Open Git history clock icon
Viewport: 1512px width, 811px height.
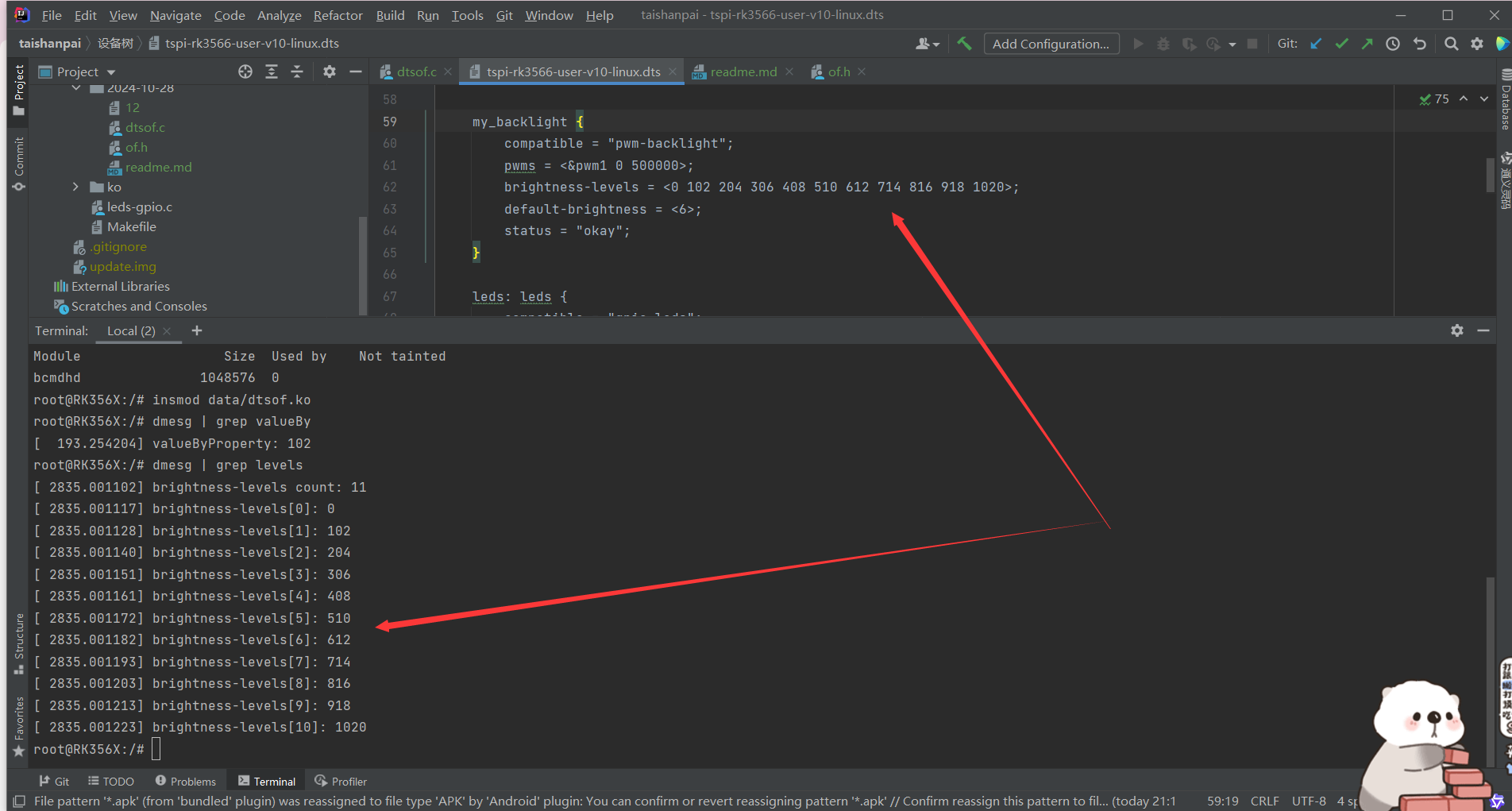pyautogui.click(x=1393, y=44)
